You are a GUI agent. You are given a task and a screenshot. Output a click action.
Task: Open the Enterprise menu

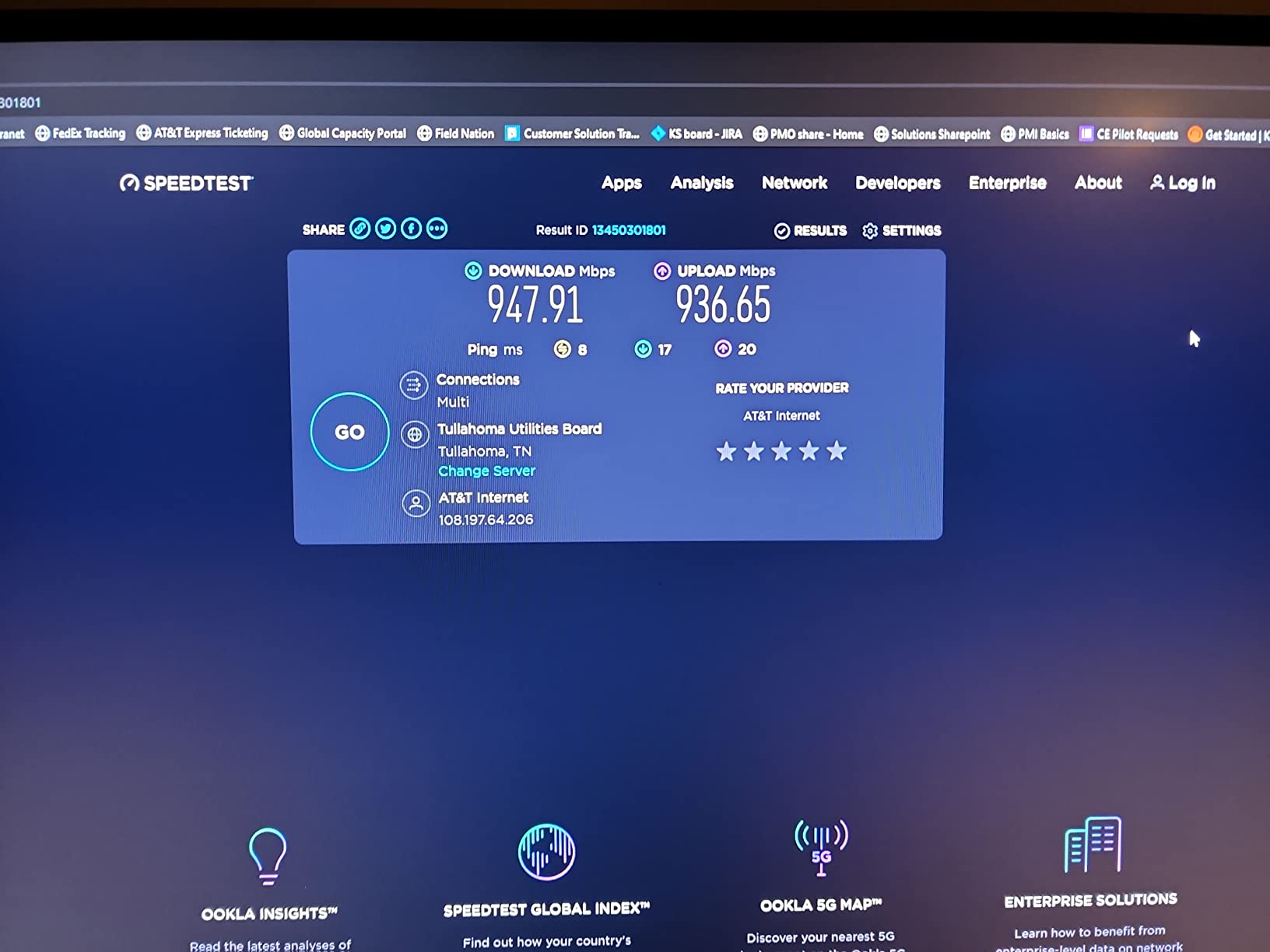click(1008, 183)
